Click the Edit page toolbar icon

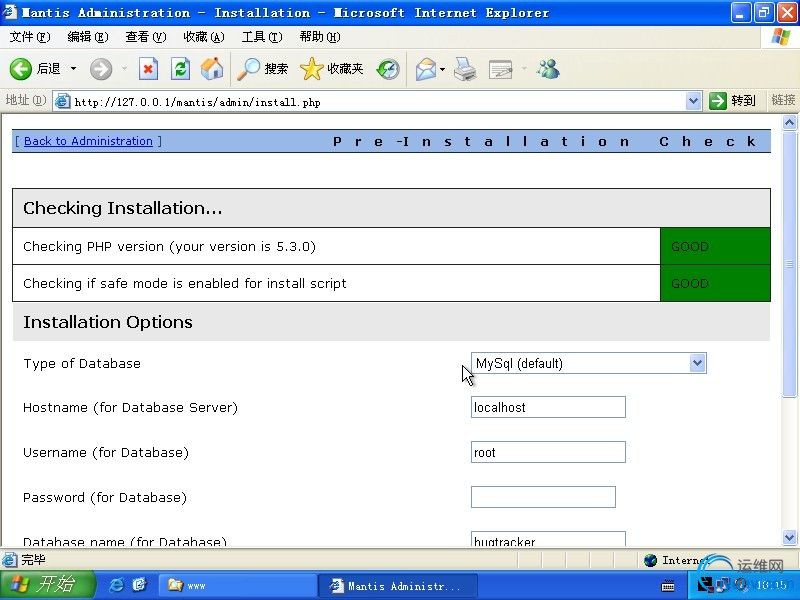pos(501,69)
